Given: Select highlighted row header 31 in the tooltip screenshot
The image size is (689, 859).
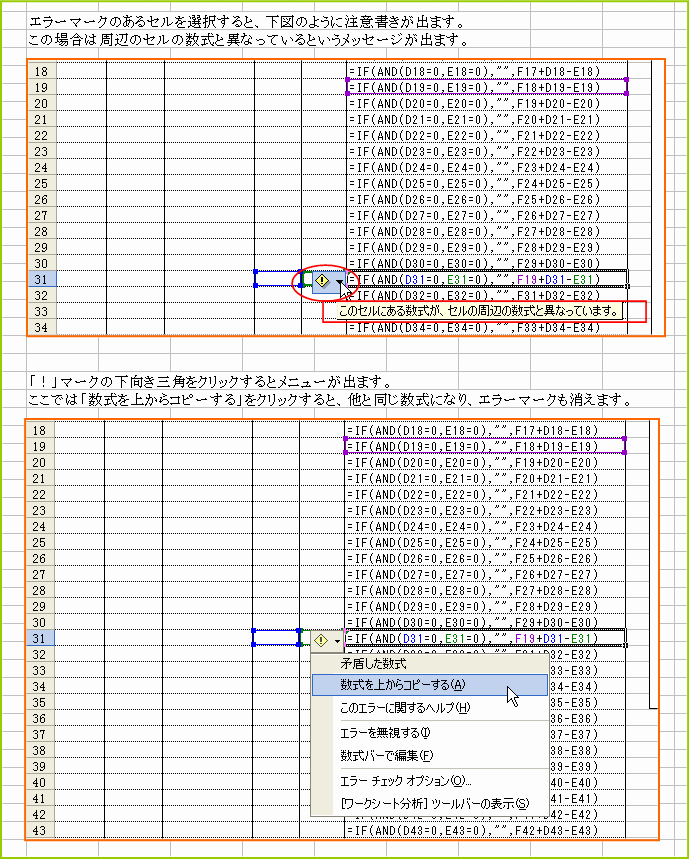Looking at the screenshot, I should coord(42,279).
